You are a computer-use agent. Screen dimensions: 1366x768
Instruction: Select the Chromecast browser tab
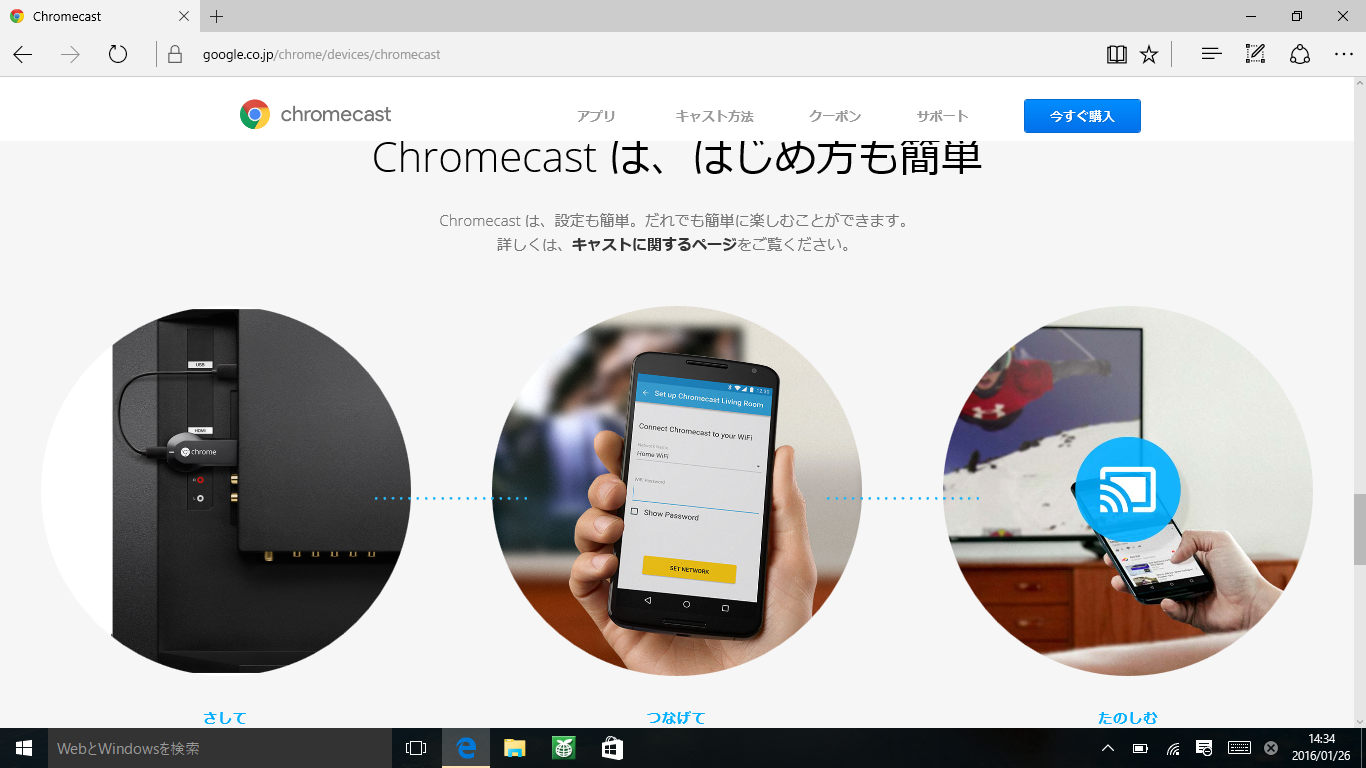point(100,16)
